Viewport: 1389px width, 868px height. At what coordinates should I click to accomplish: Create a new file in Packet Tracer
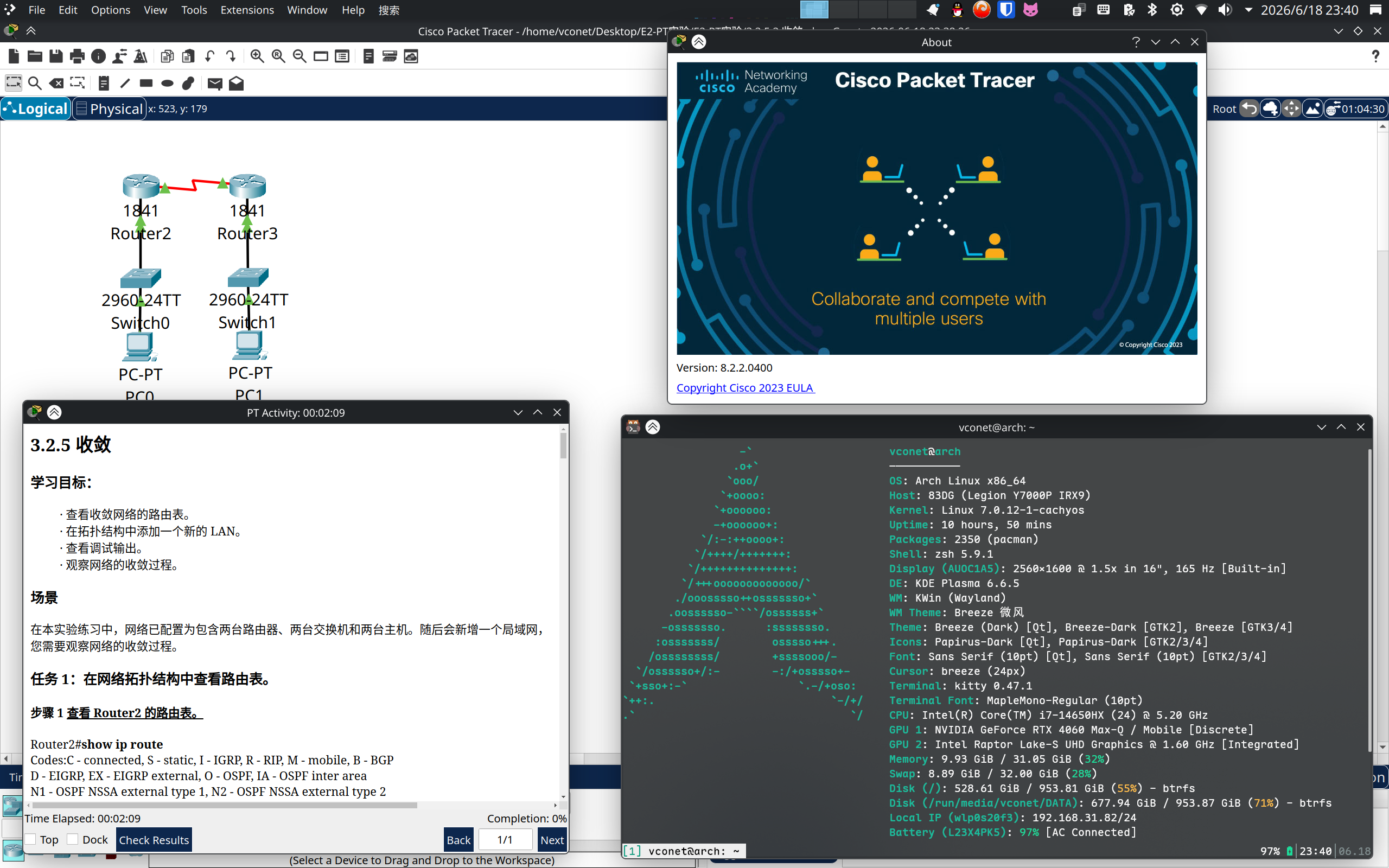tap(14, 56)
